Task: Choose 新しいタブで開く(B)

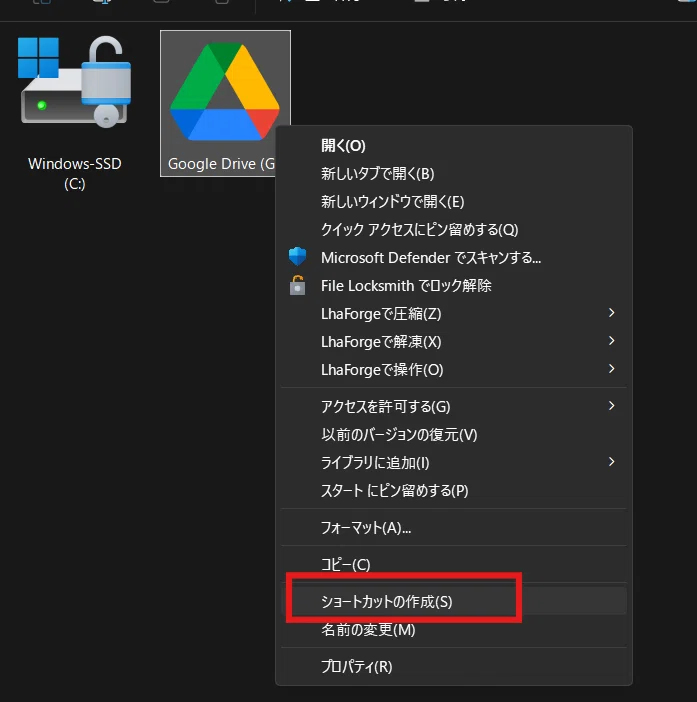Action: coord(453,174)
